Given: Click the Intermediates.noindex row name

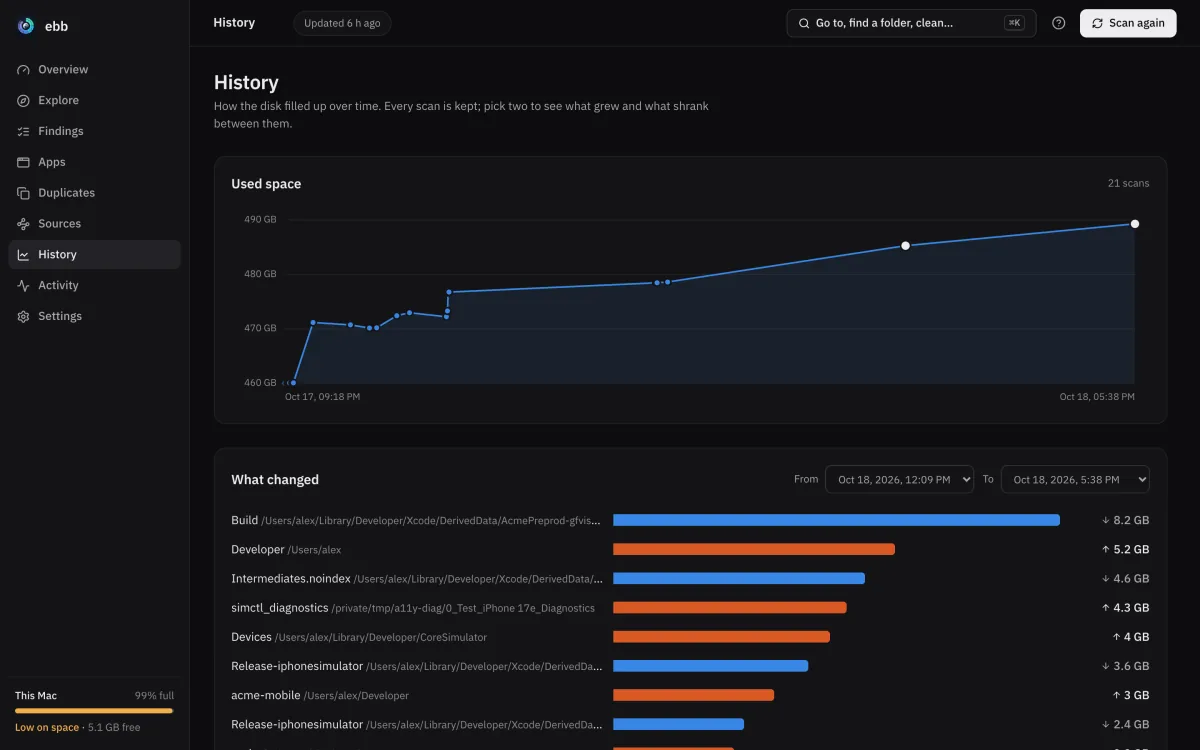Looking at the screenshot, I should (290, 579).
